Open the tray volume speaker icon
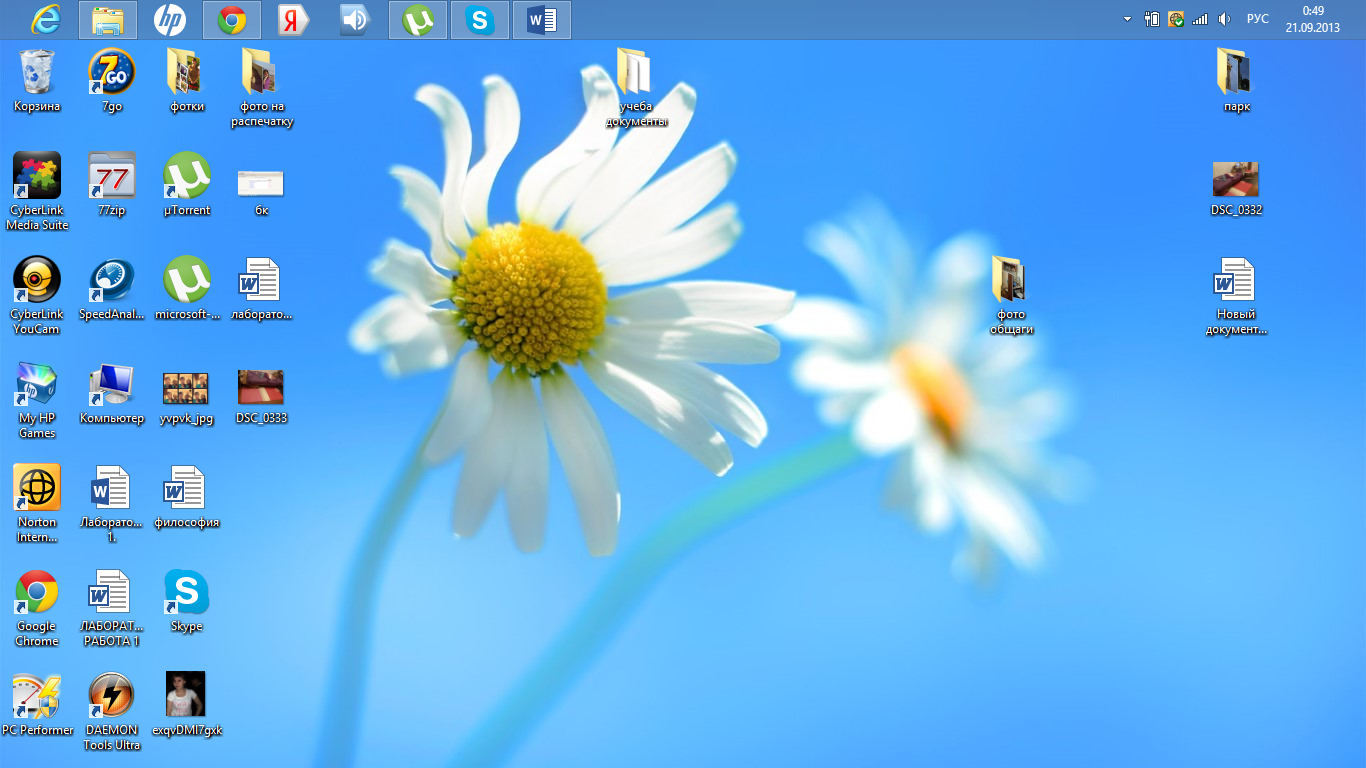Viewport: 1366px width, 768px height. (1224, 19)
